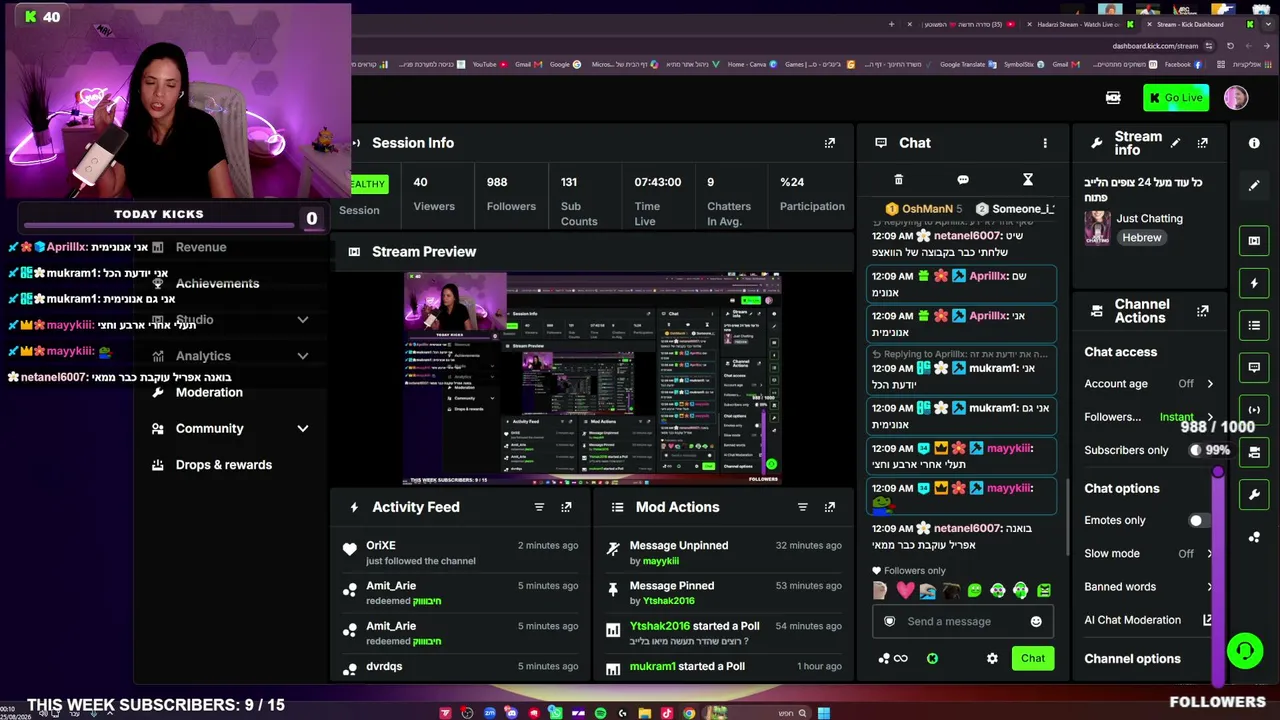Toggle the Emotes only switch
This screenshot has height=720, width=1280.
[1200, 520]
